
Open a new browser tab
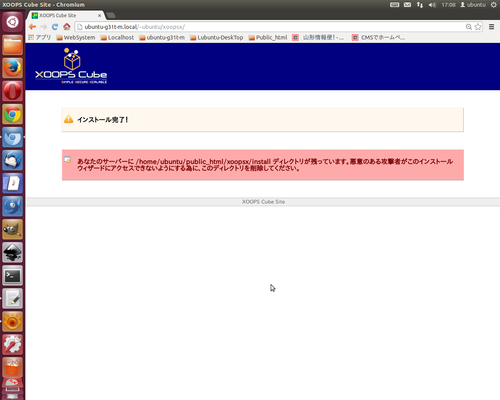coord(111,15)
